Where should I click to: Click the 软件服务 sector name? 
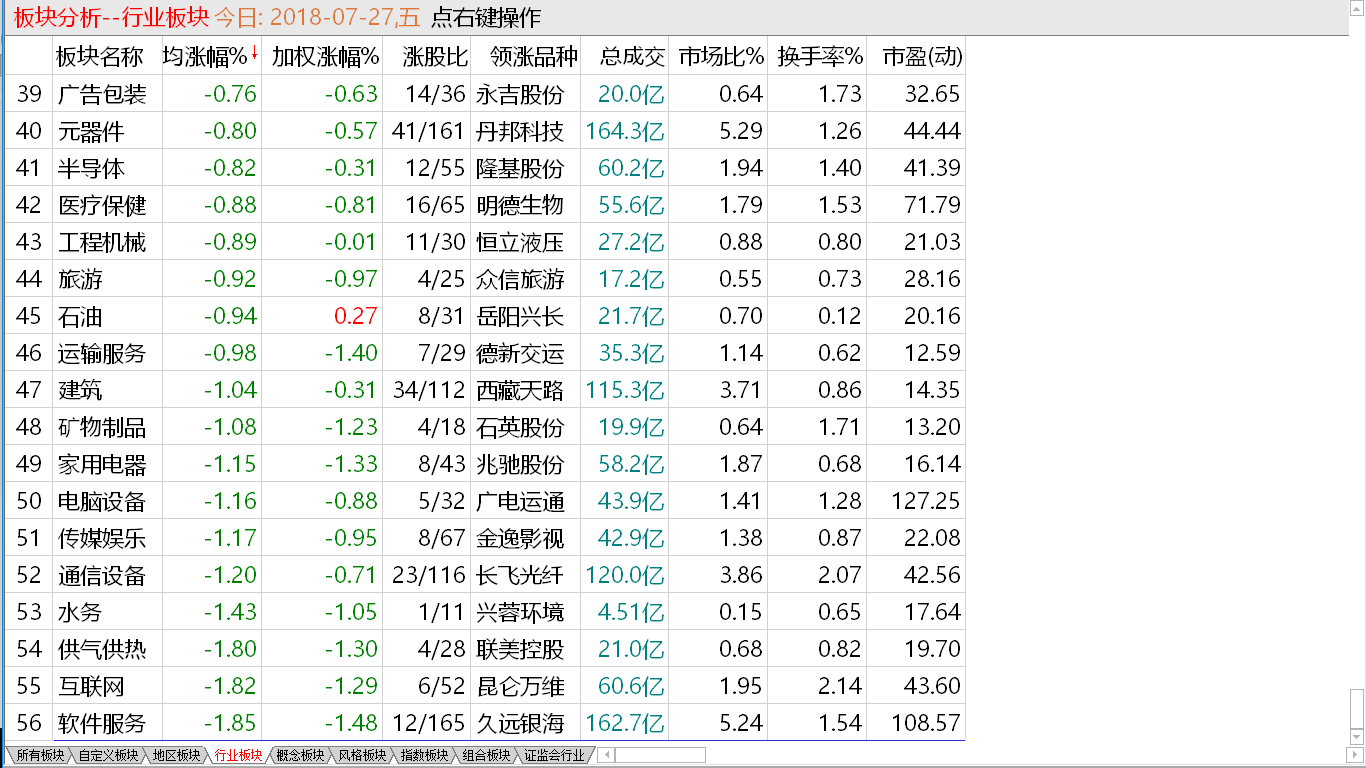click(x=102, y=723)
